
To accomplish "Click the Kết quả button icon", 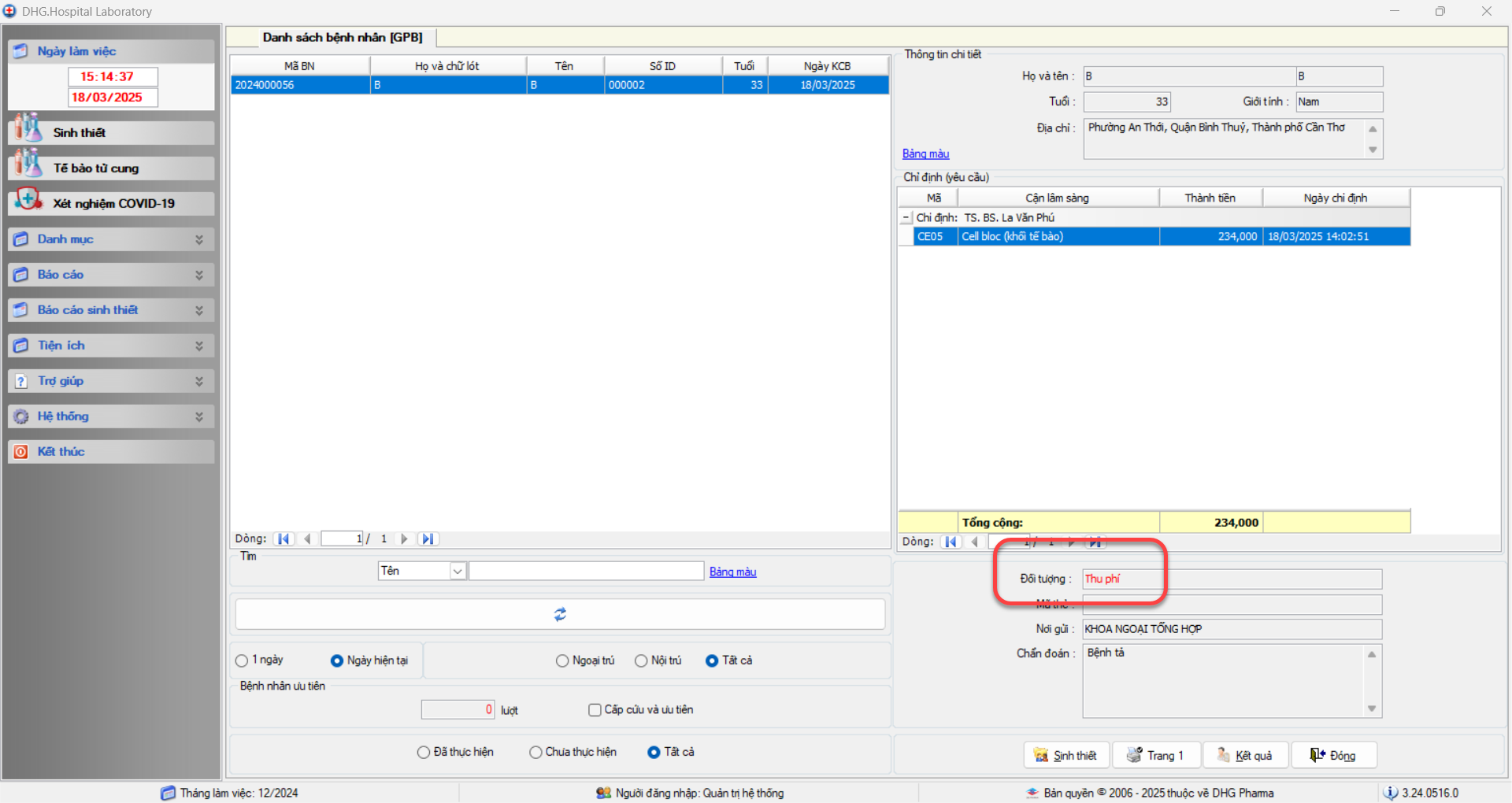I will tap(1224, 755).
